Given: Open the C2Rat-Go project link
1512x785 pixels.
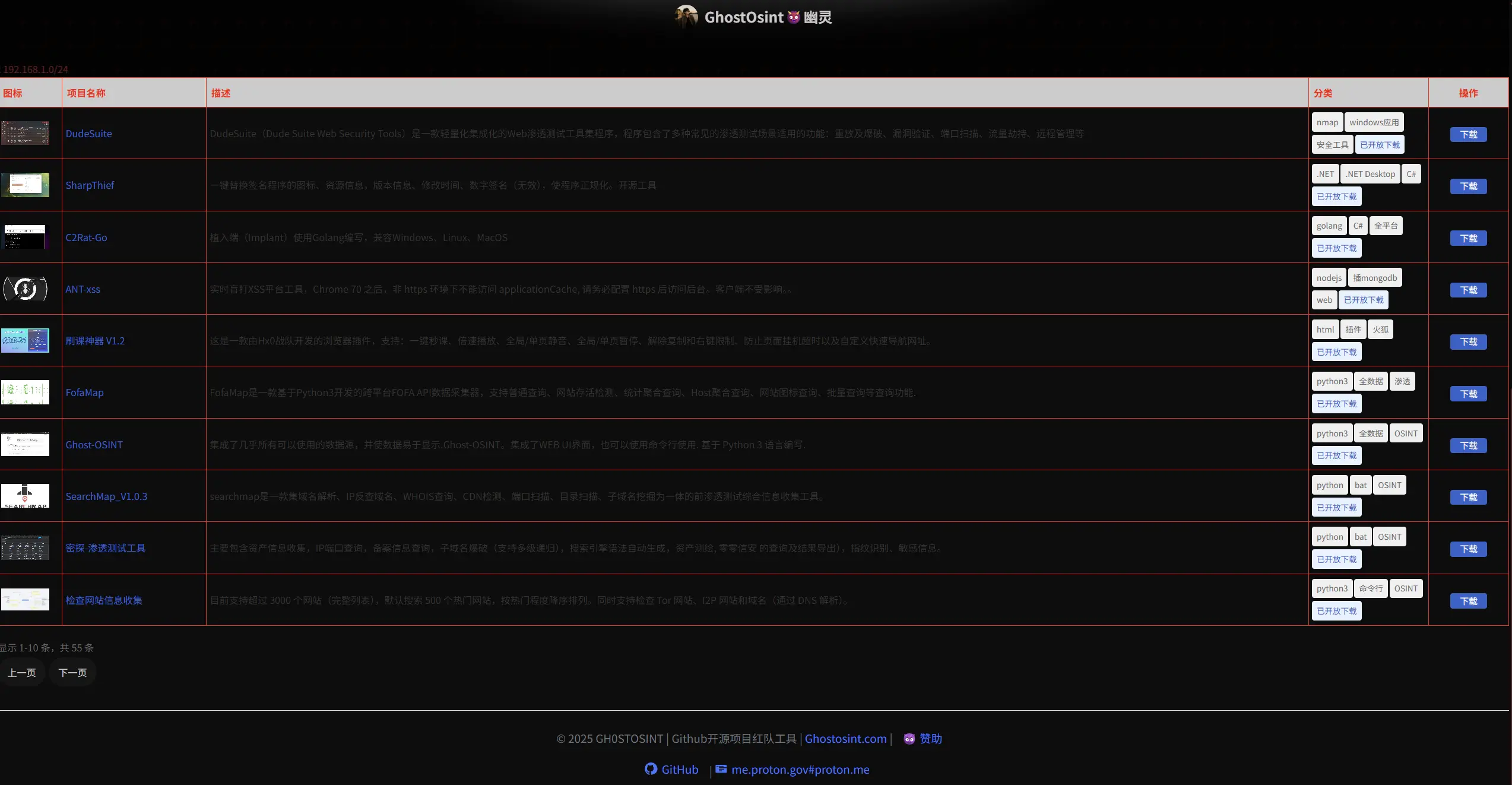Looking at the screenshot, I should click(x=86, y=238).
